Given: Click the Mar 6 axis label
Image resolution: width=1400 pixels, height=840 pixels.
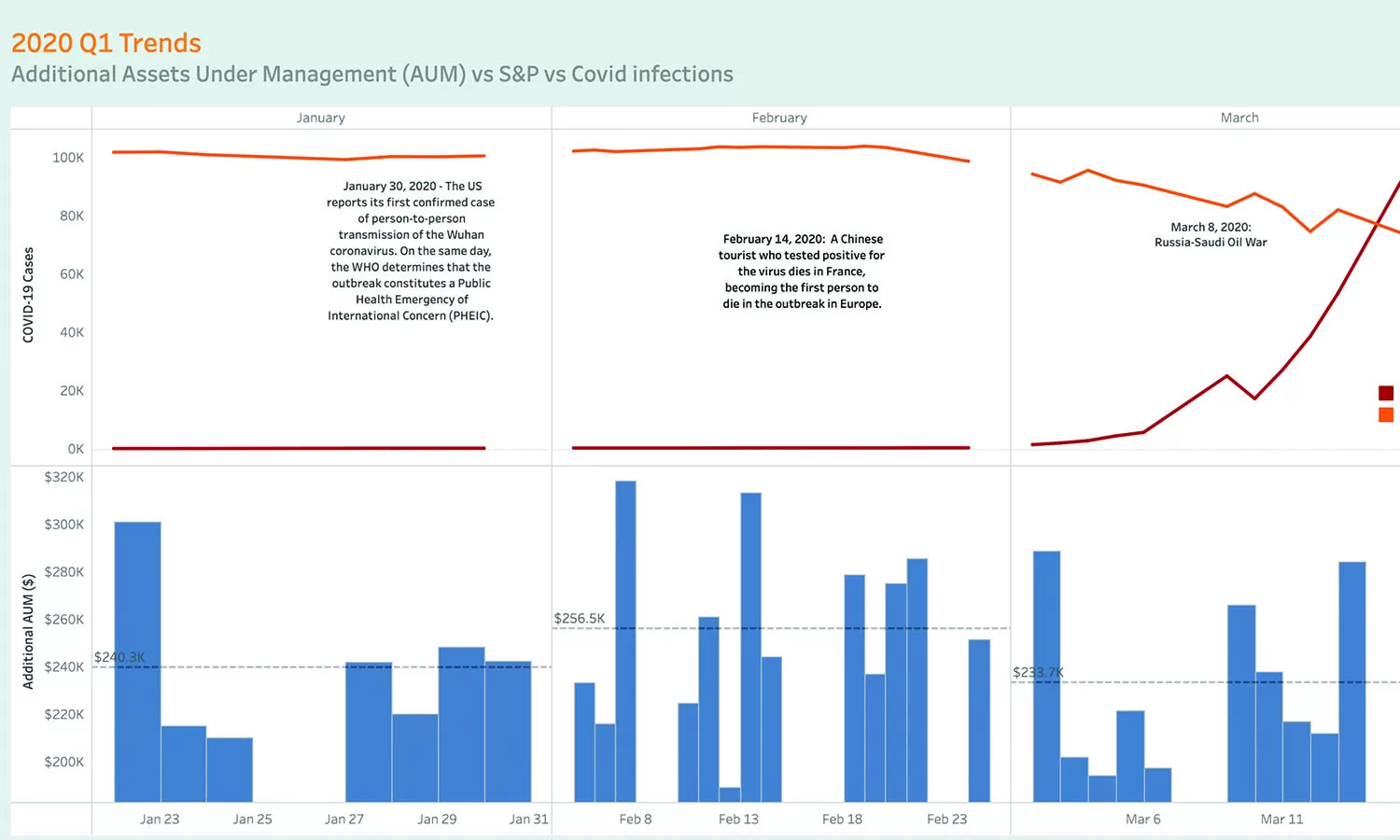Looking at the screenshot, I should (x=1143, y=819).
